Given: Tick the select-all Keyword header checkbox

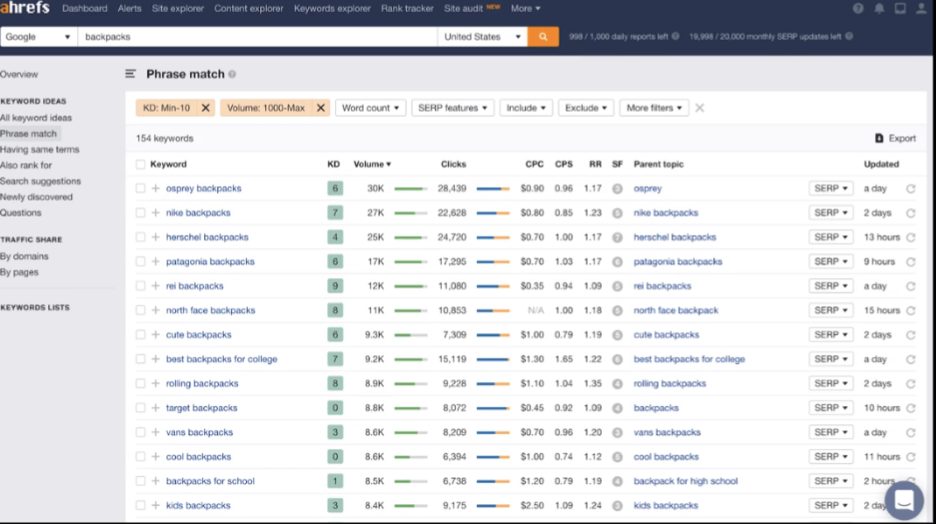Looking at the screenshot, I should (x=140, y=164).
